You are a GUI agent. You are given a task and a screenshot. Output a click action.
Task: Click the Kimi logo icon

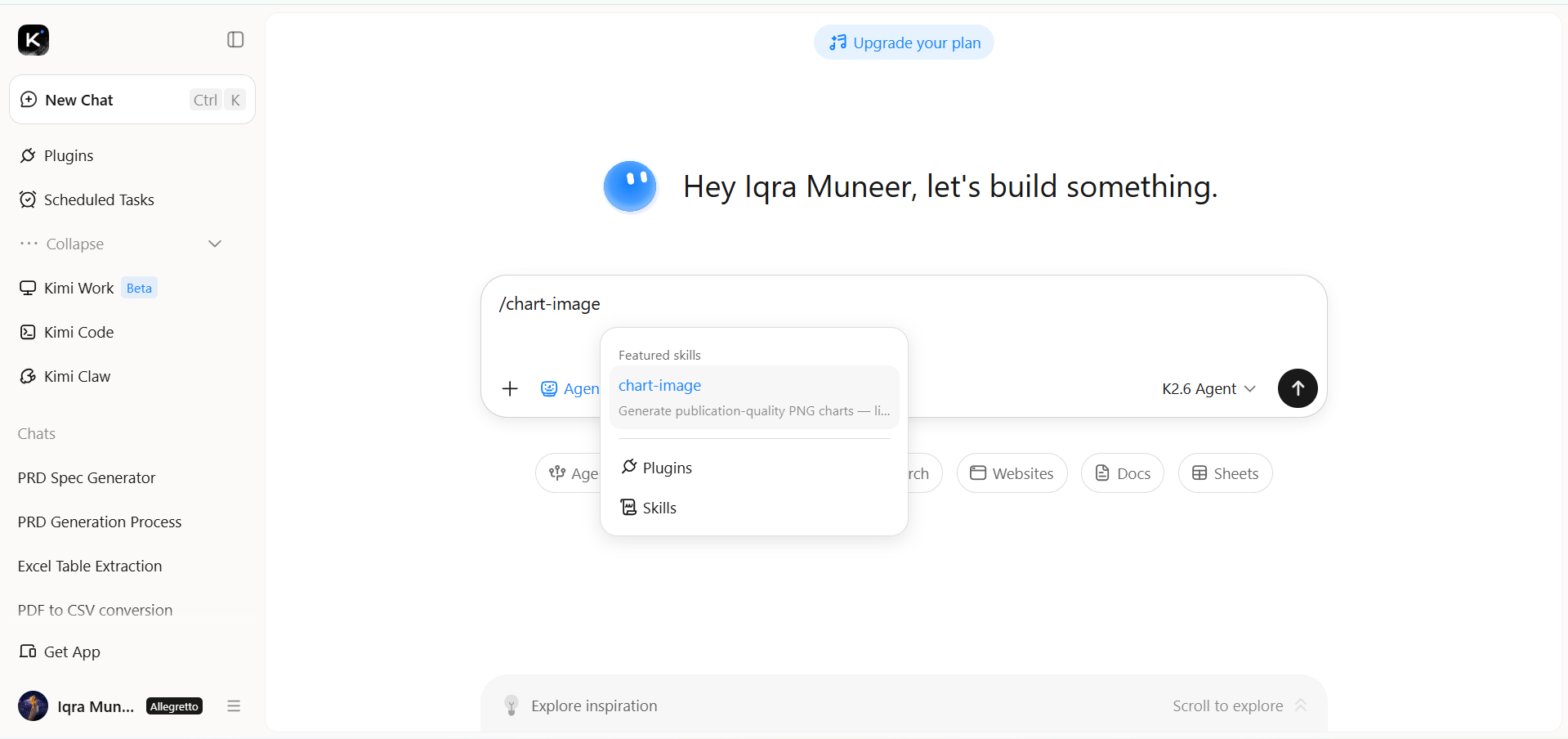[34, 39]
